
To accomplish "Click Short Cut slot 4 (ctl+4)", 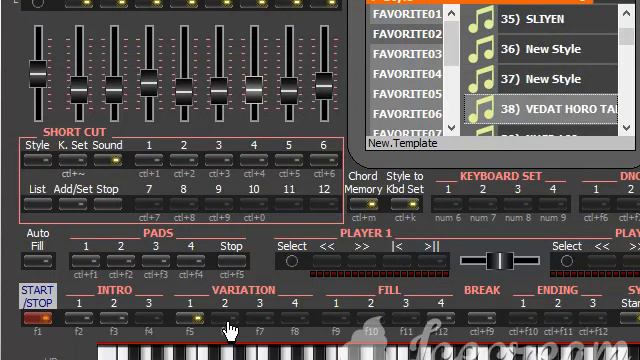I will click(254, 160).
